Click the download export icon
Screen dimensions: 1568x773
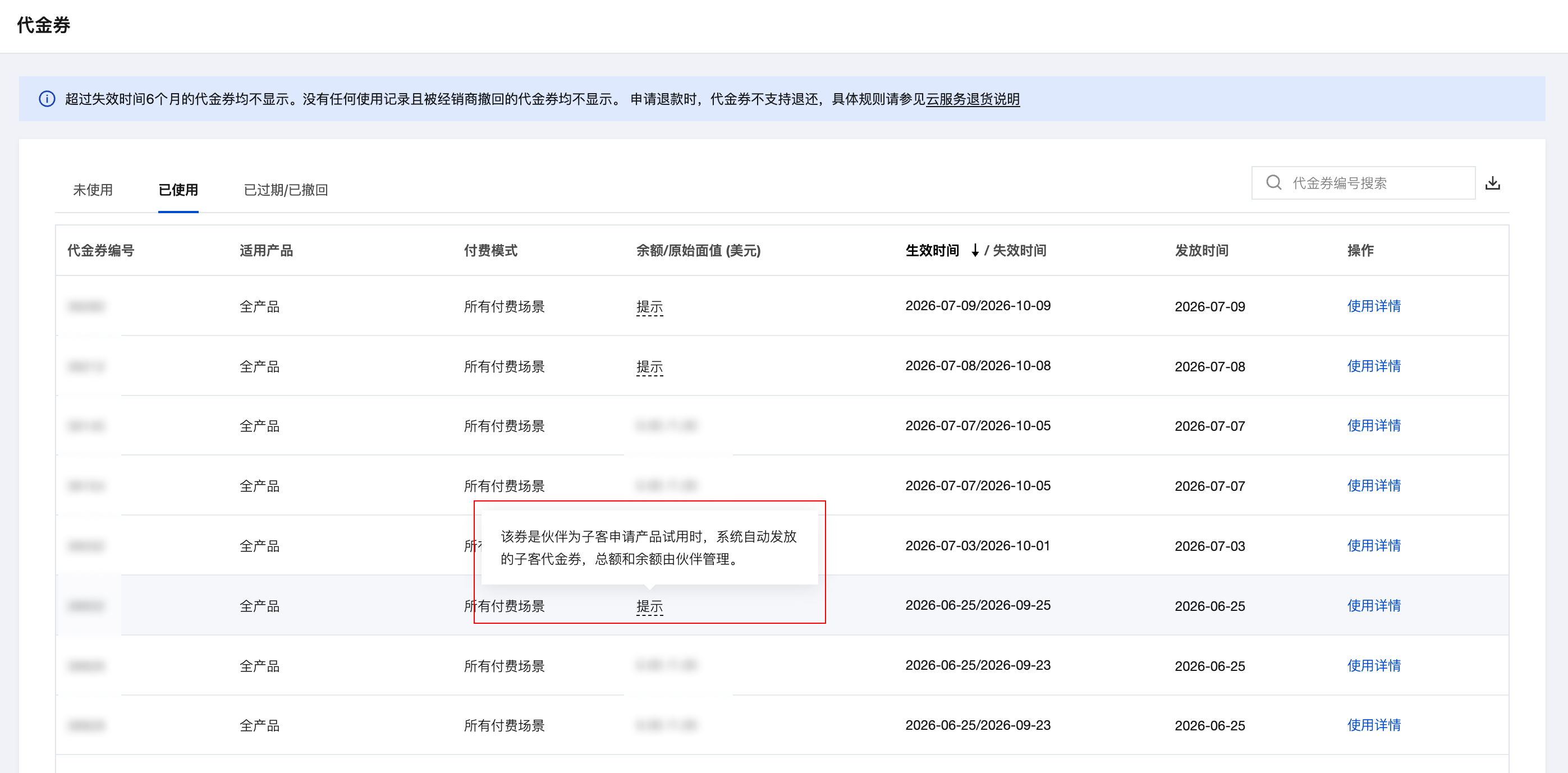pos(1493,183)
